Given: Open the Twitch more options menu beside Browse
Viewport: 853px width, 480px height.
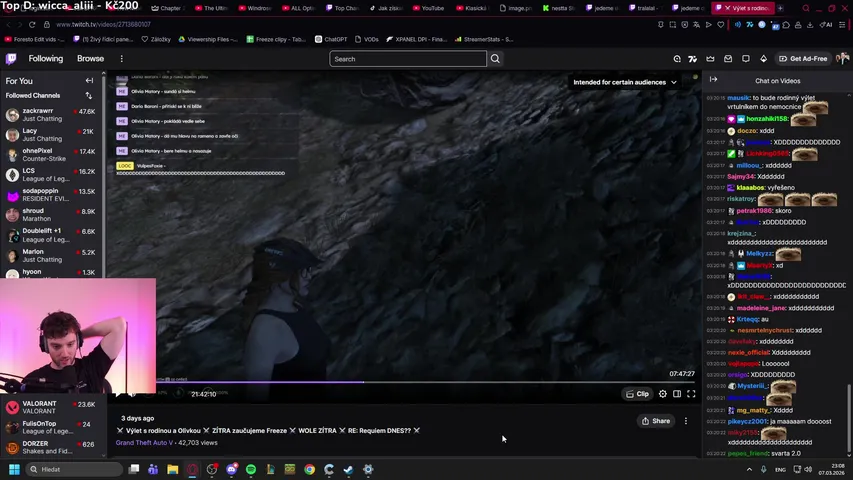Looking at the screenshot, I should [x=121, y=59].
